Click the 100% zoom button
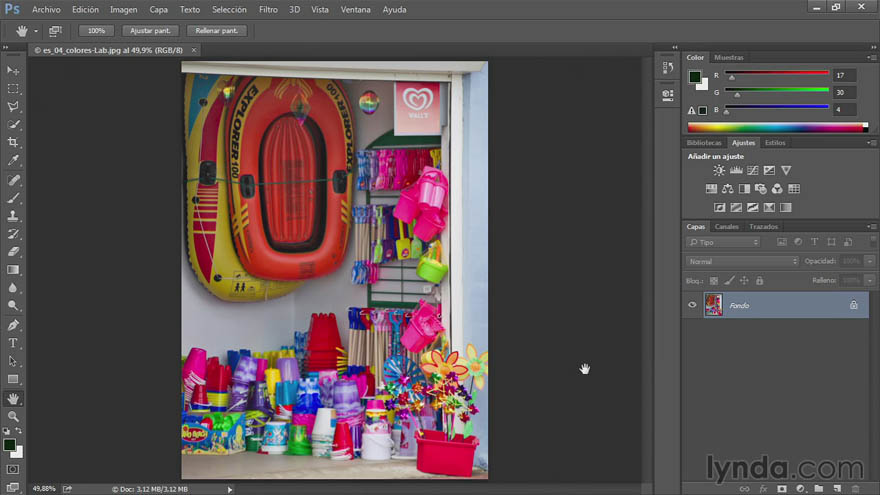Image resolution: width=880 pixels, height=495 pixels. point(96,31)
